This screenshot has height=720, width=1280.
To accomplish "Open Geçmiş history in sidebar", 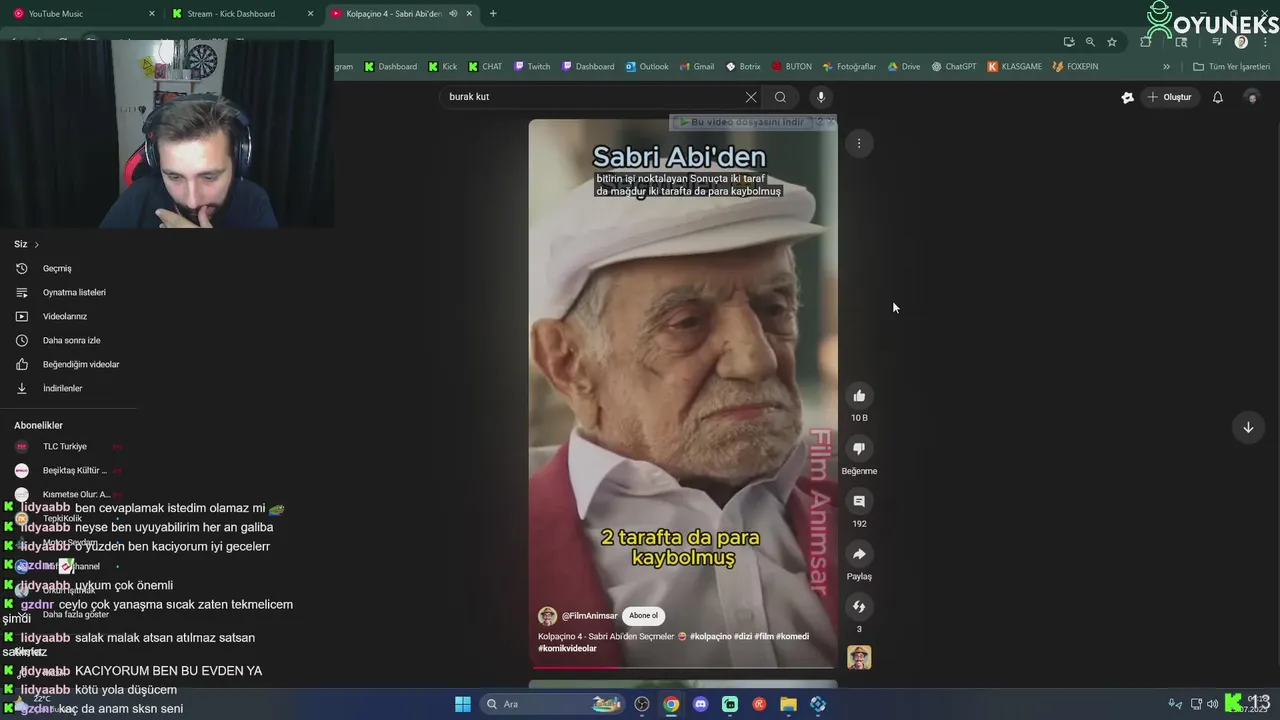I will (x=57, y=268).
